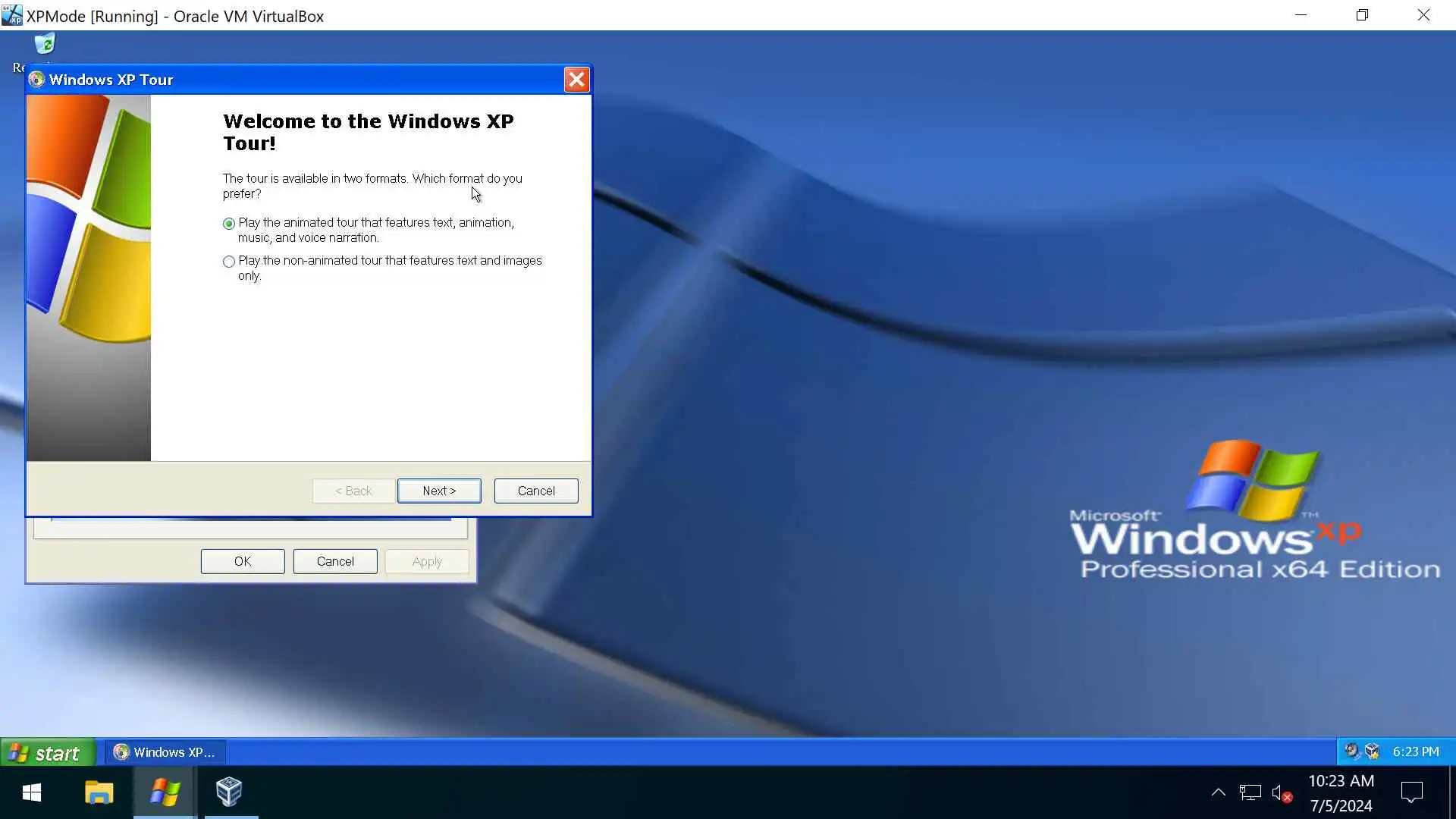Click the Windows XP Tour title bar icon
1456x819 pixels.
click(36, 80)
